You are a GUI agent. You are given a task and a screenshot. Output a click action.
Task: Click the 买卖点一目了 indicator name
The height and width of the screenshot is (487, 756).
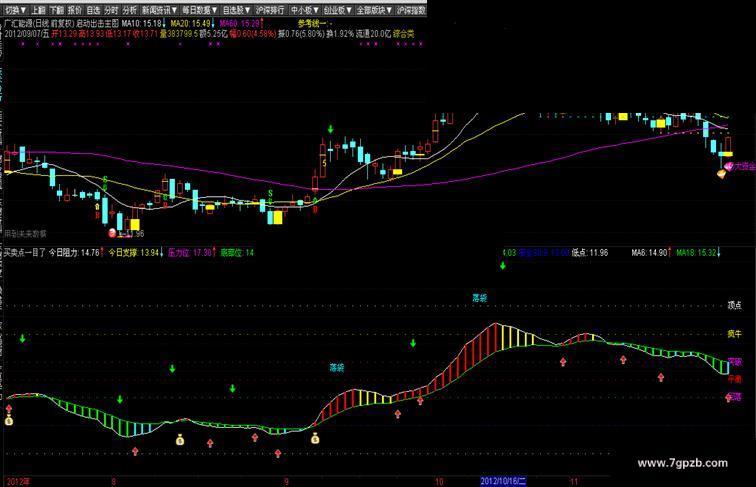click(x=25, y=253)
